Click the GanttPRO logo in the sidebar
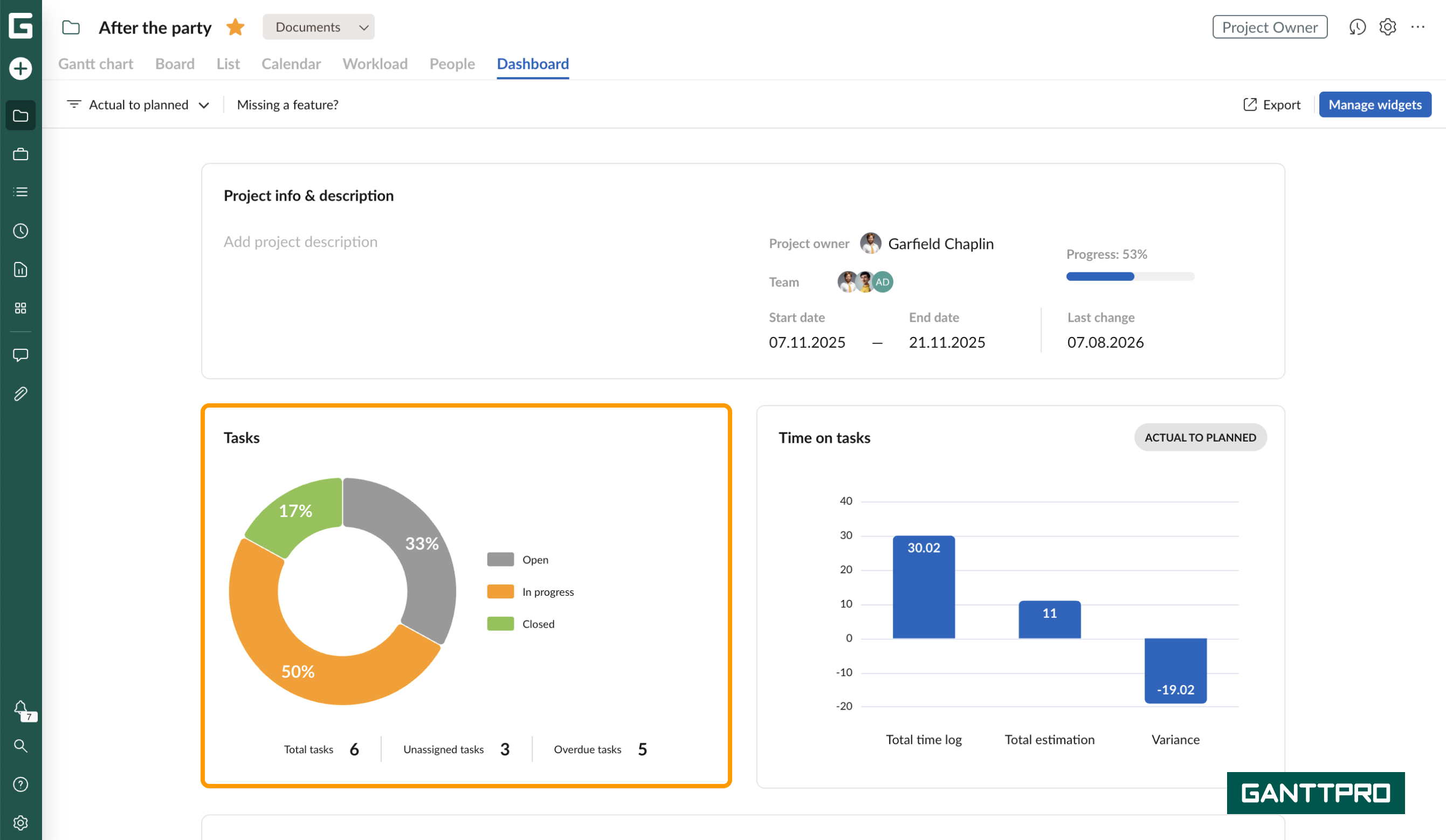The image size is (1446, 840). coord(20,26)
